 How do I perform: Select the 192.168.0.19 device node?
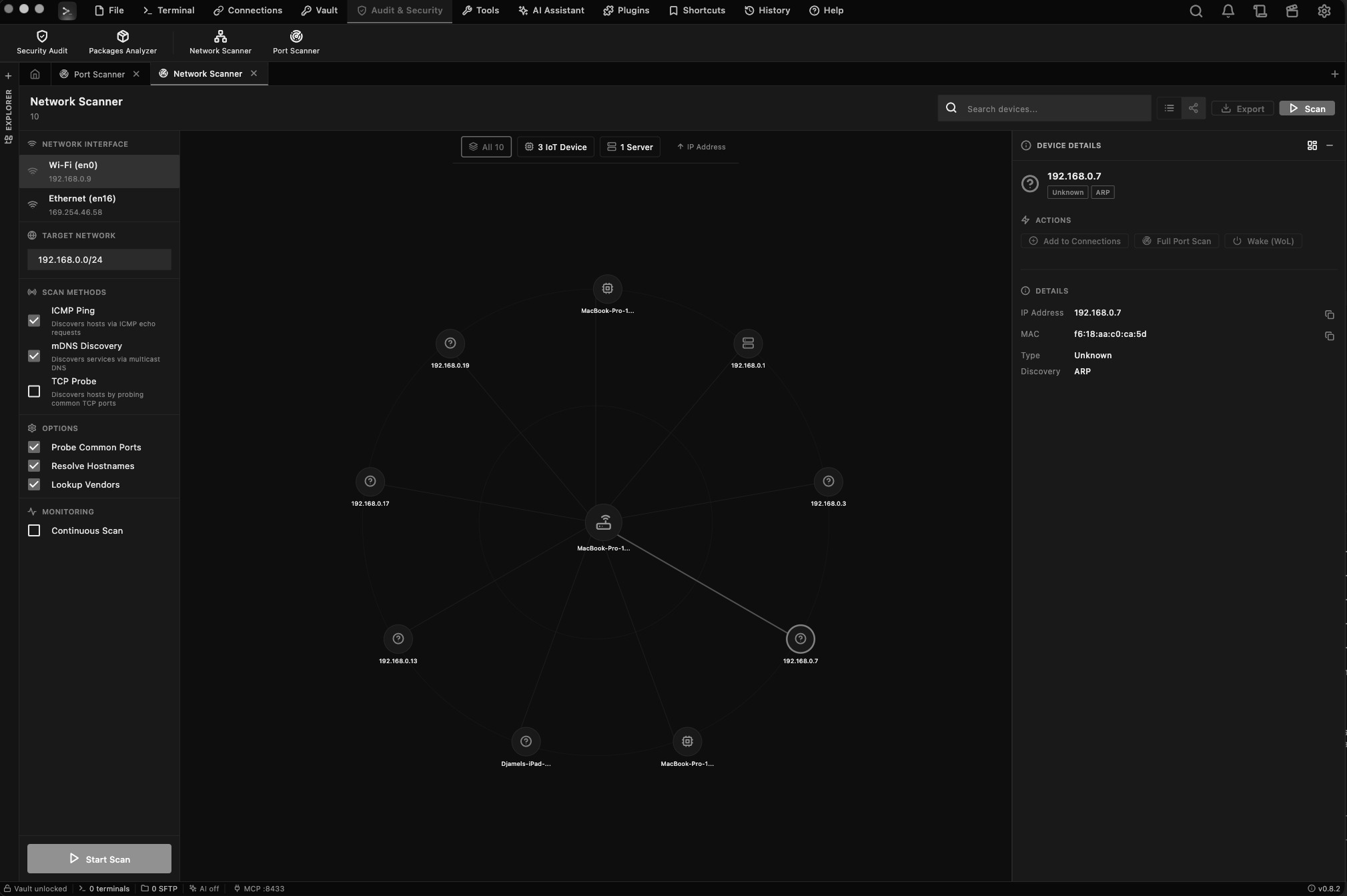click(x=450, y=344)
